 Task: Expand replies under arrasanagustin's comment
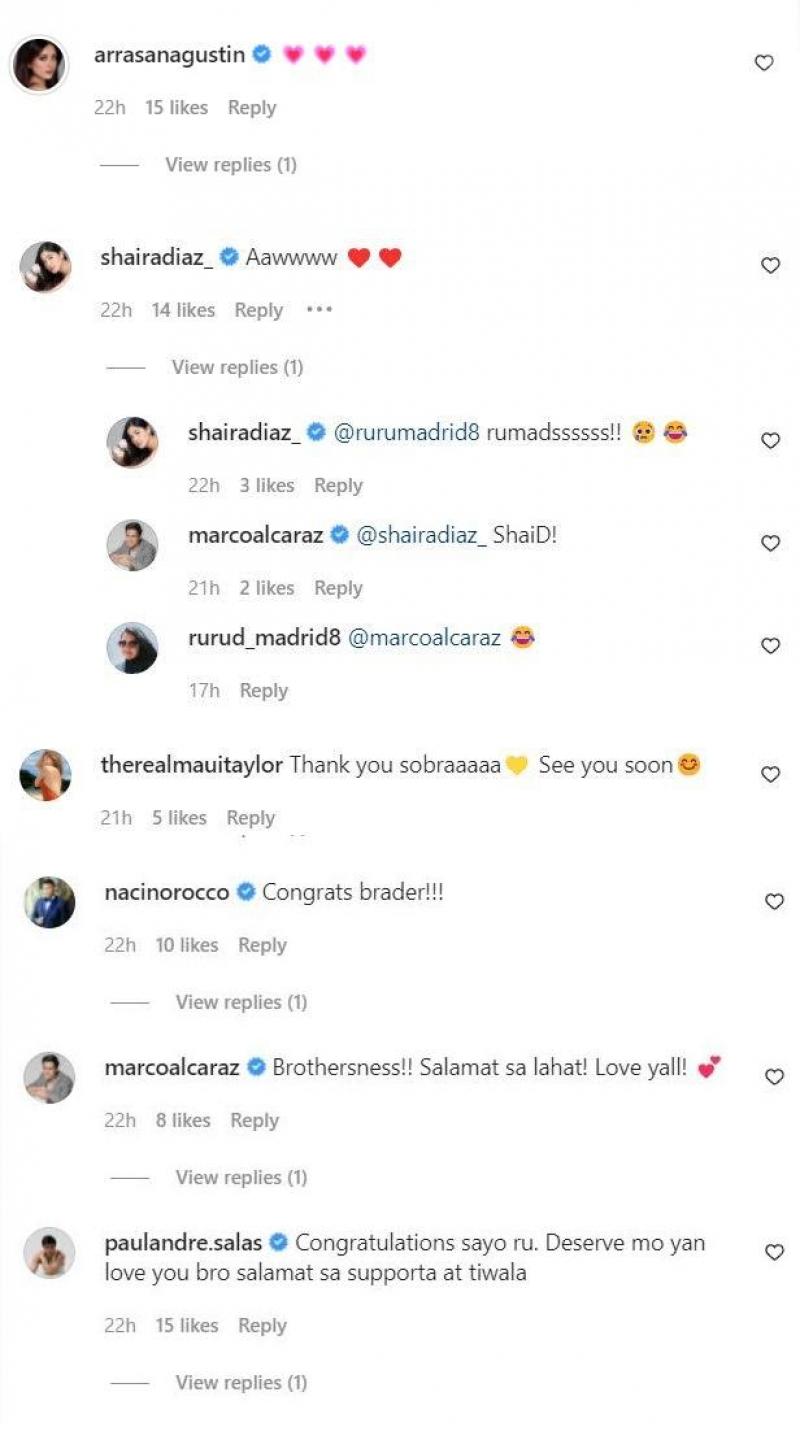(231, 165)
